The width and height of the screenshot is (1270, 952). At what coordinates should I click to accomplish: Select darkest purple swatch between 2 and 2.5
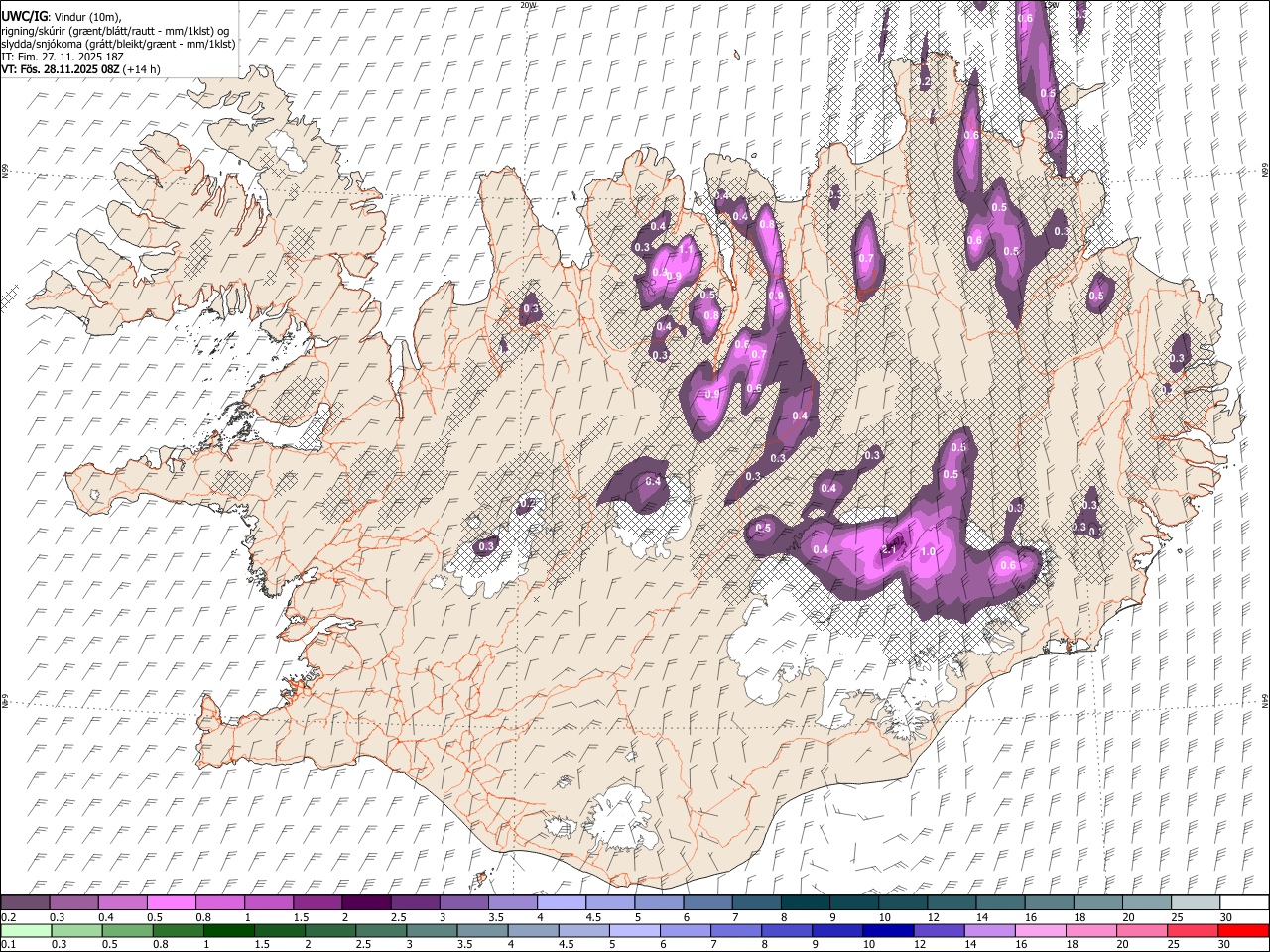tap(367, 902)
